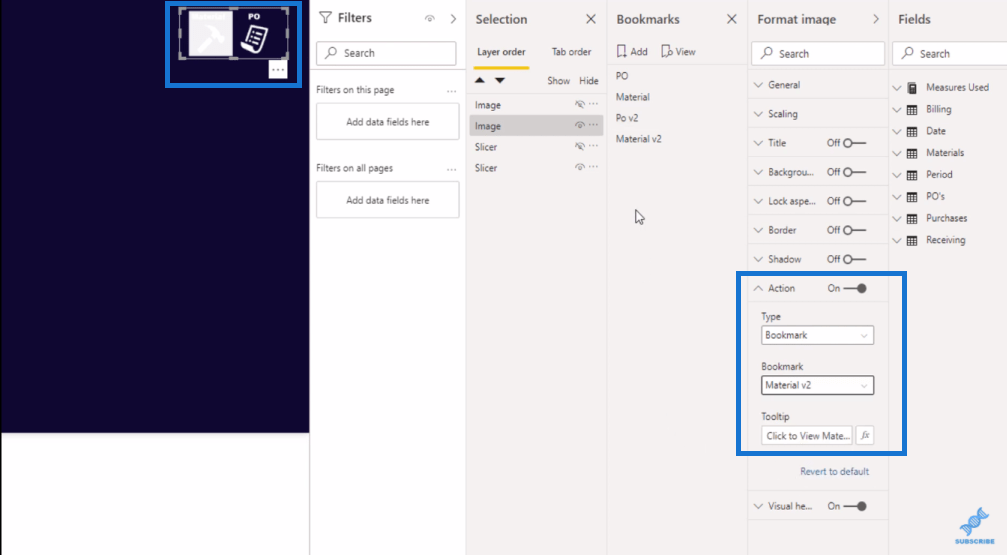This screenshot has width=1007, height=555.
Task: Turn on the Background toggle
Action: pyautogui.click(x=855, y=172)
